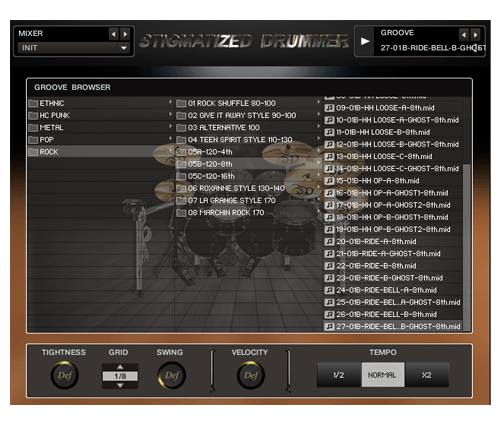Open 03 ALTERNATIVE 100 folder
Viewport: 500px width, 424px height.
pos(249,128)
